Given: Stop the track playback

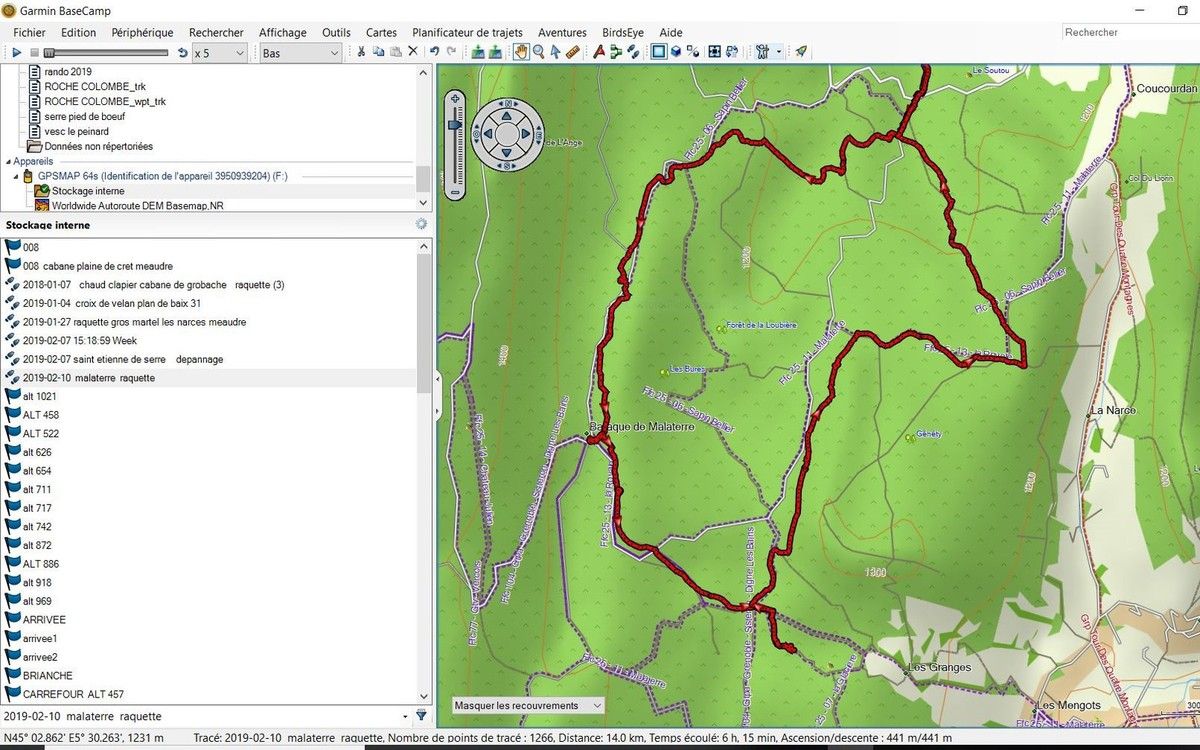Looking at the screenshot, I should click(x=34, y=52).
